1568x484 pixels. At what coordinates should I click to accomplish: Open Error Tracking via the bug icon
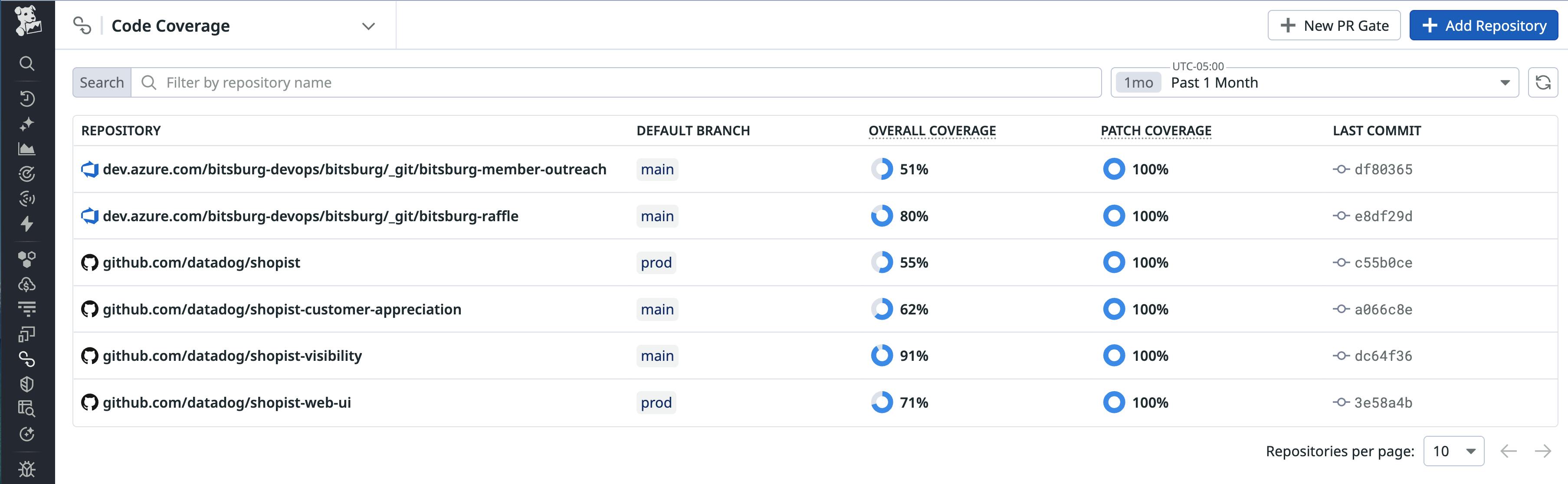click(x=27, y=469)
